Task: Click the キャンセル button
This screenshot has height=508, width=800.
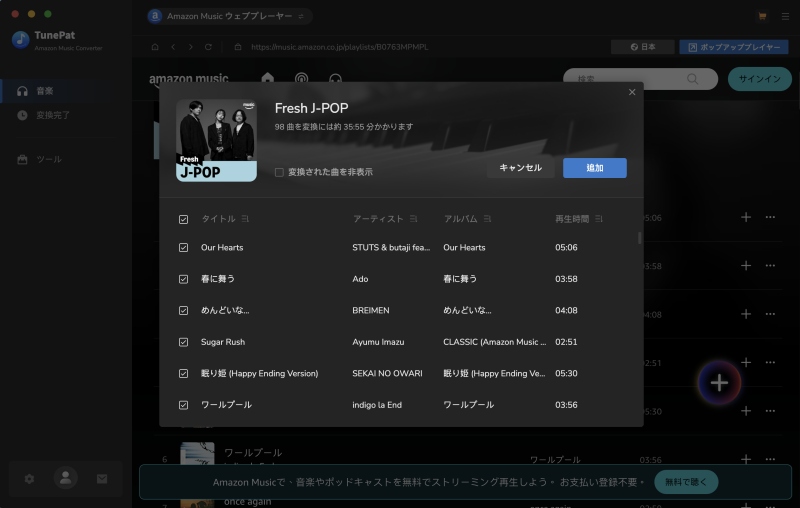Action: pos(520,168)
